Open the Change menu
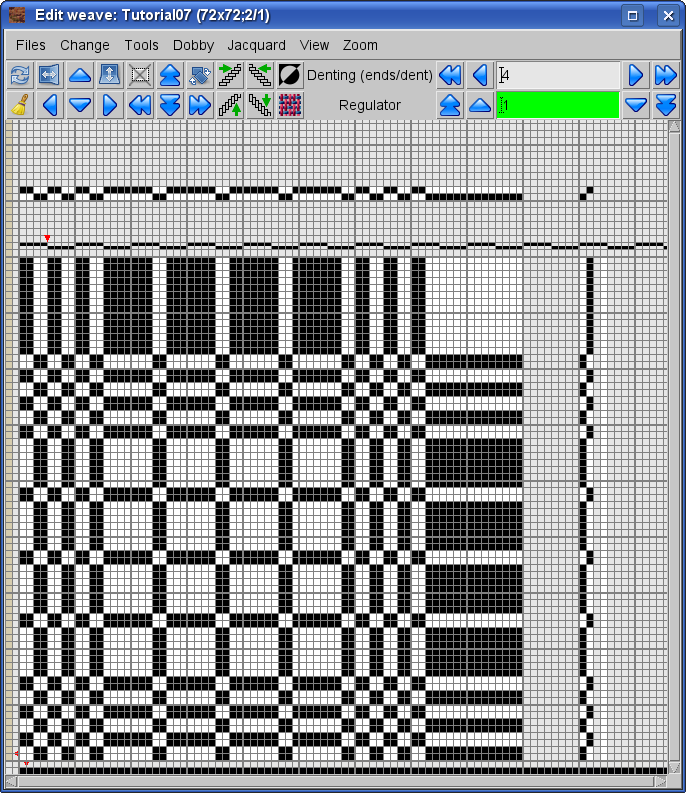Screen dimensions: 686x793 [x=85, y=45]
